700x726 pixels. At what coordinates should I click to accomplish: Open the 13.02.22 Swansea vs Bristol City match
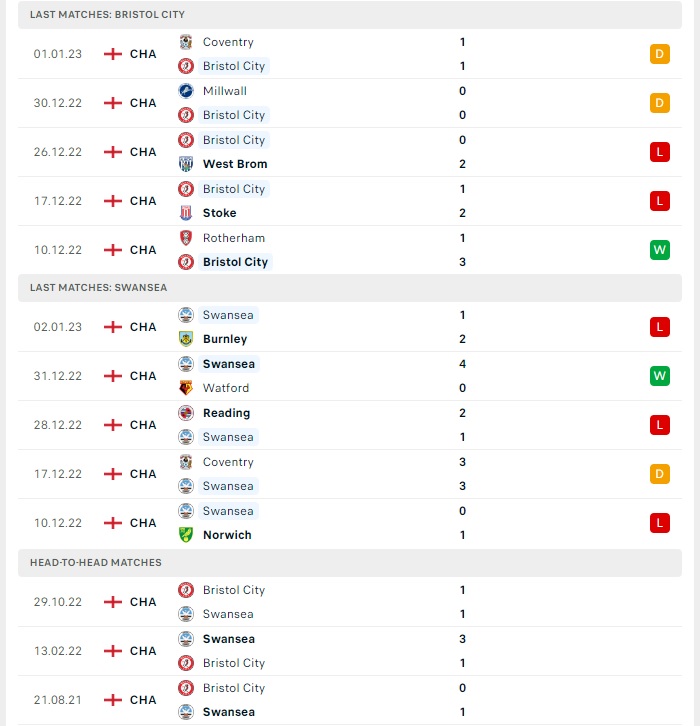(350, 651)
